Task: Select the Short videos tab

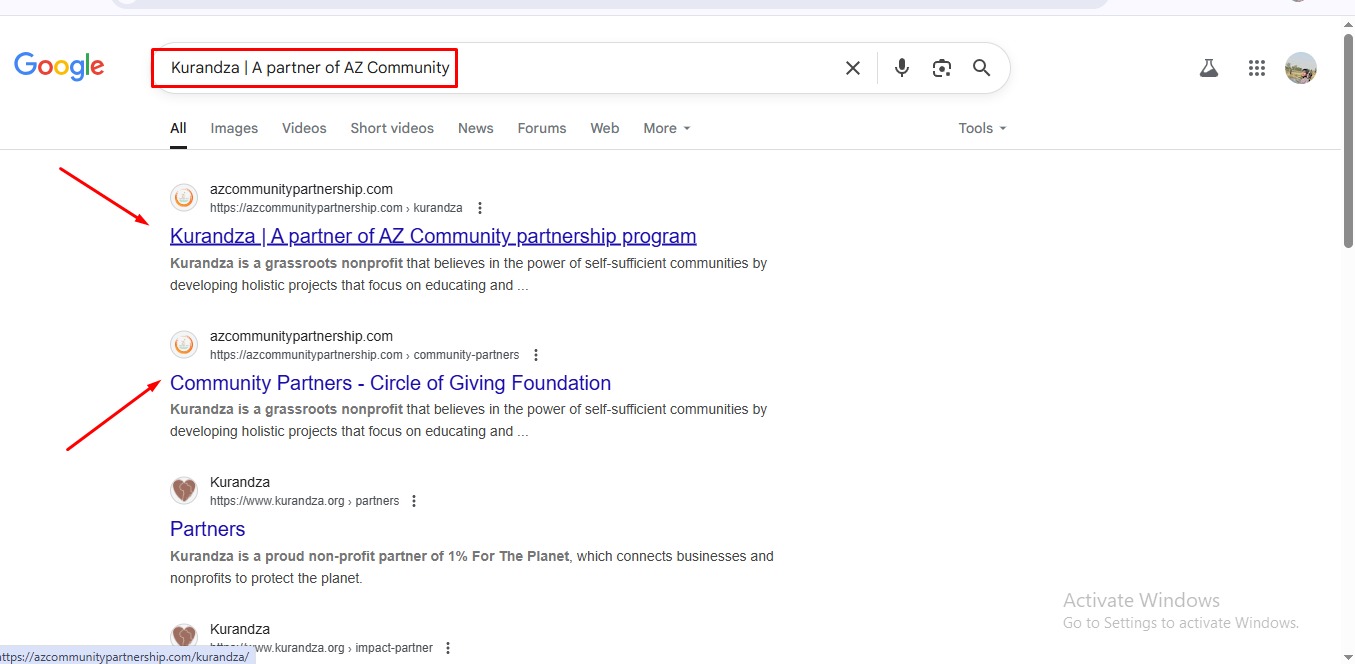Action: coord(392,128)
